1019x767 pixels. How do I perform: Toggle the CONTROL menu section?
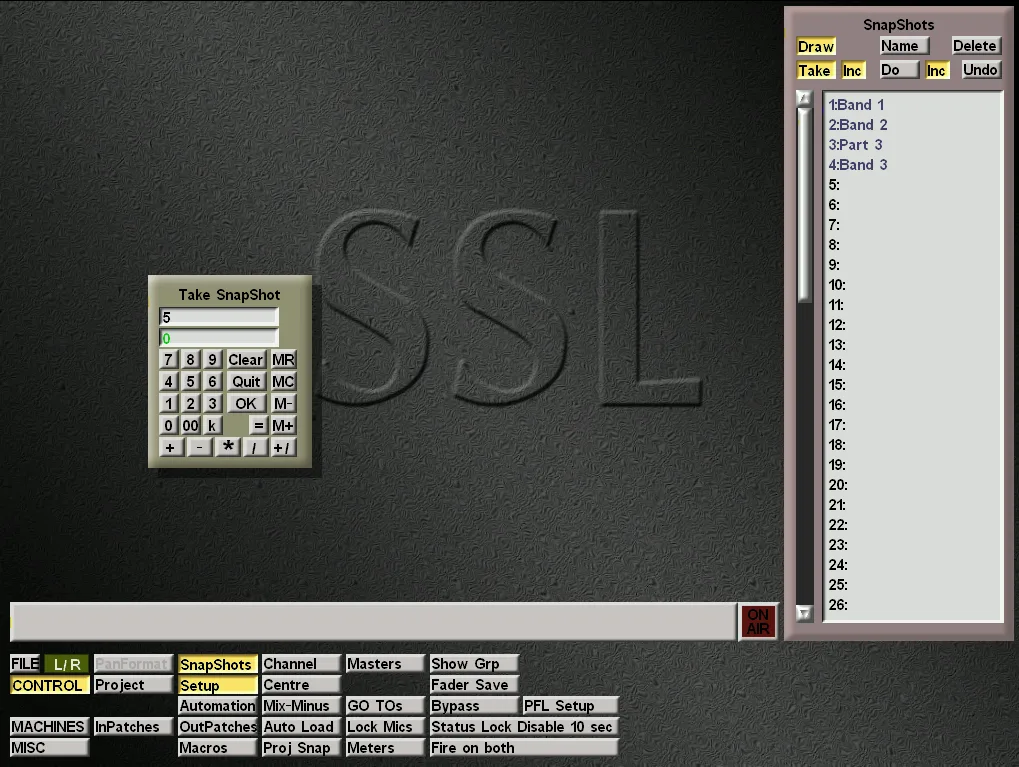(49, 685)
